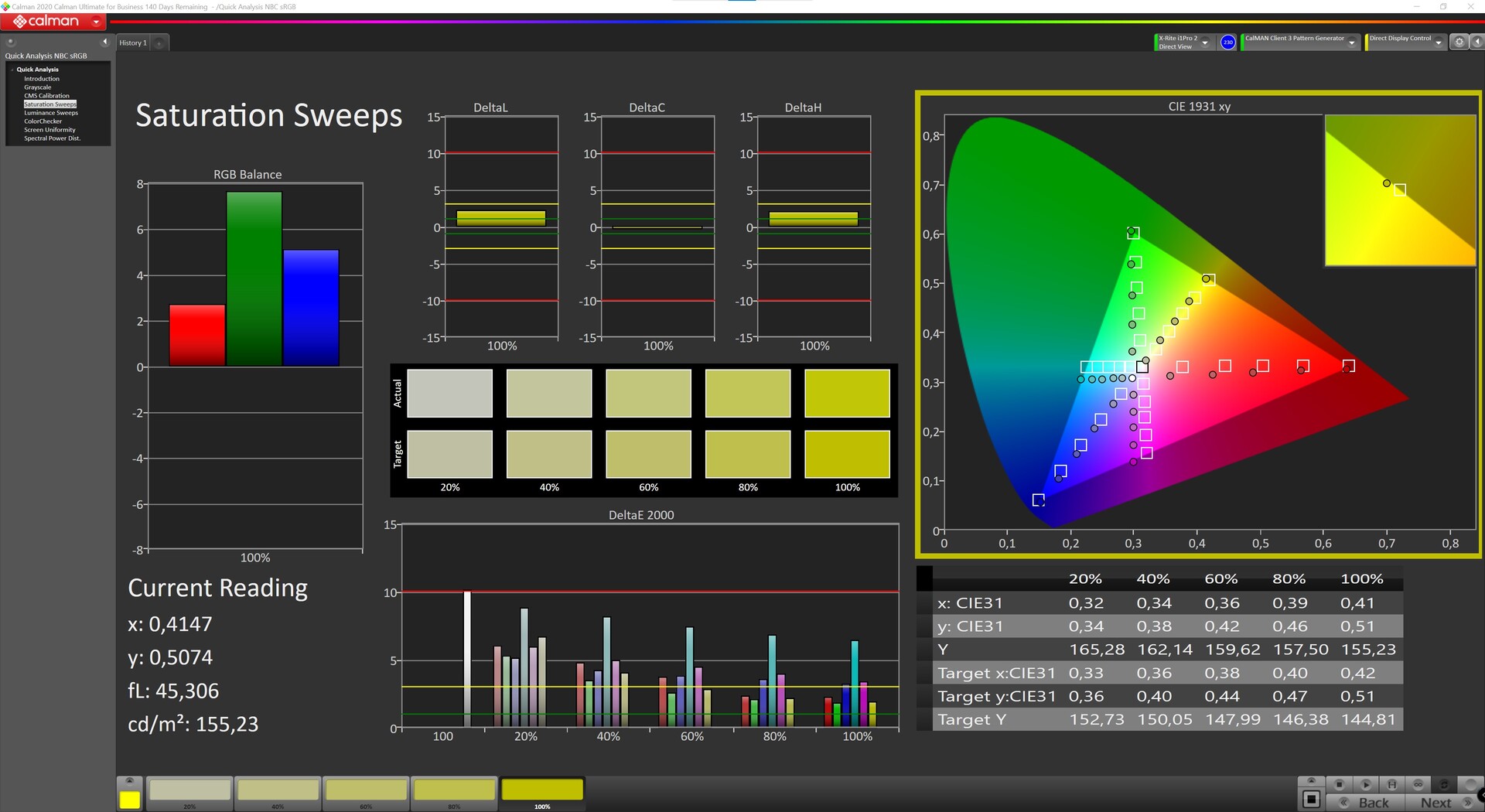
Task: Collapse the Quick Analysis tree node
Action: pyautogui.click(x=12, y=70)
